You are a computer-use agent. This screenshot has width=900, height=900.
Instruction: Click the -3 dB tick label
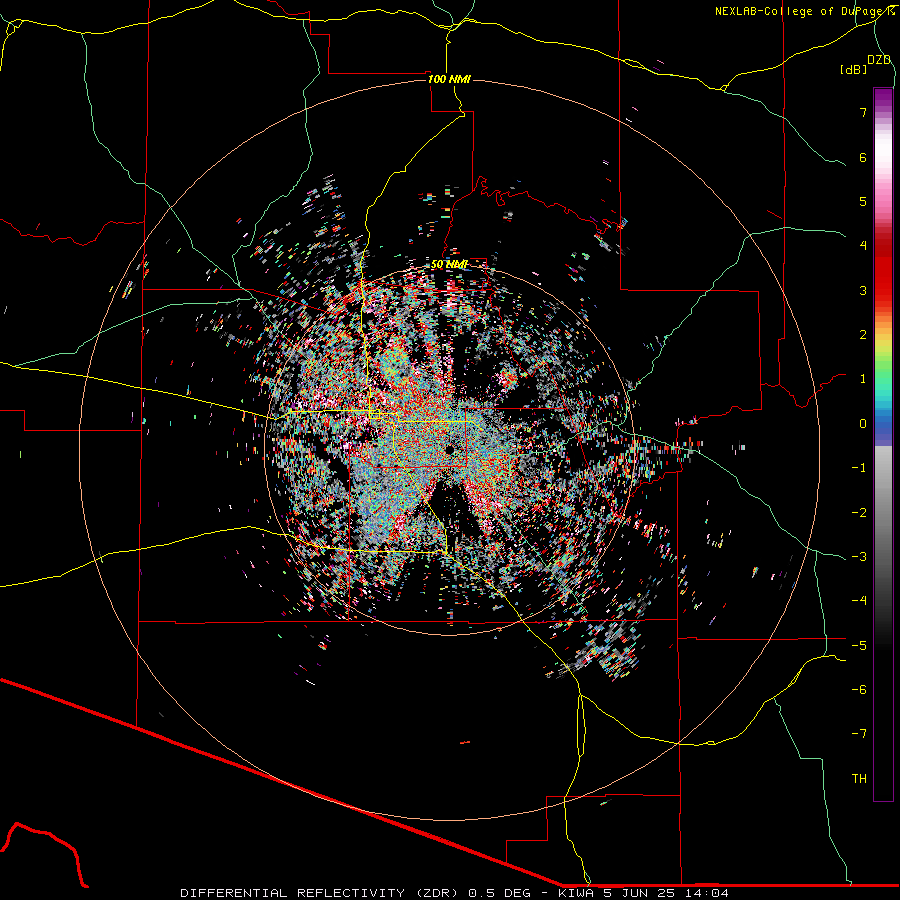click(859, 556)
